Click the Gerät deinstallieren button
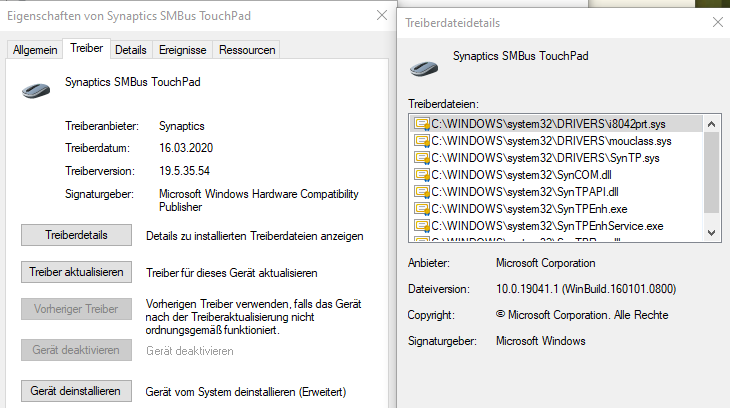The width and height of the screenshot is (730, 408). click(x=76, y=391)
